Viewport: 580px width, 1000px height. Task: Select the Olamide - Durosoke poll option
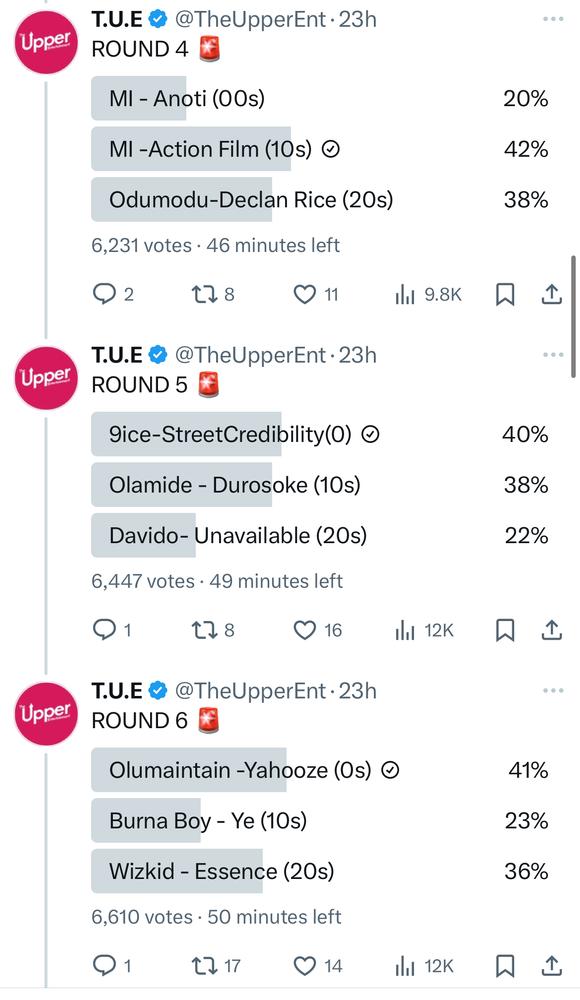click(320, 485)
